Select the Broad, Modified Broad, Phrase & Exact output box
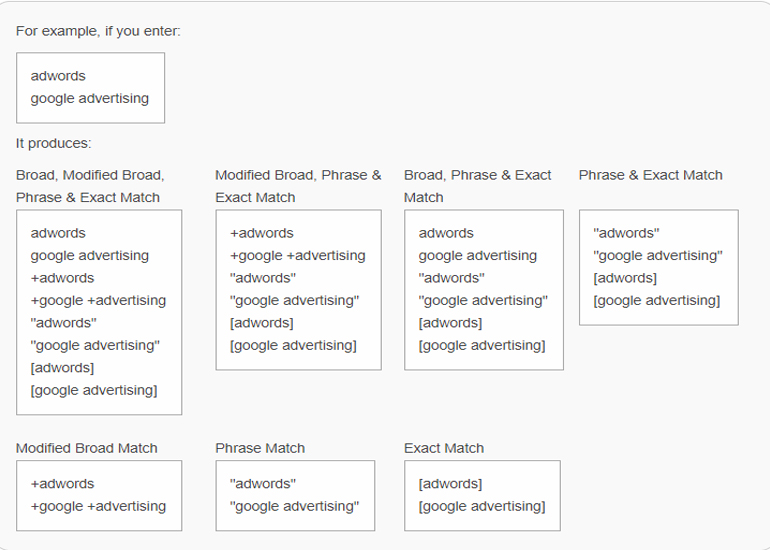 [99, 312]
